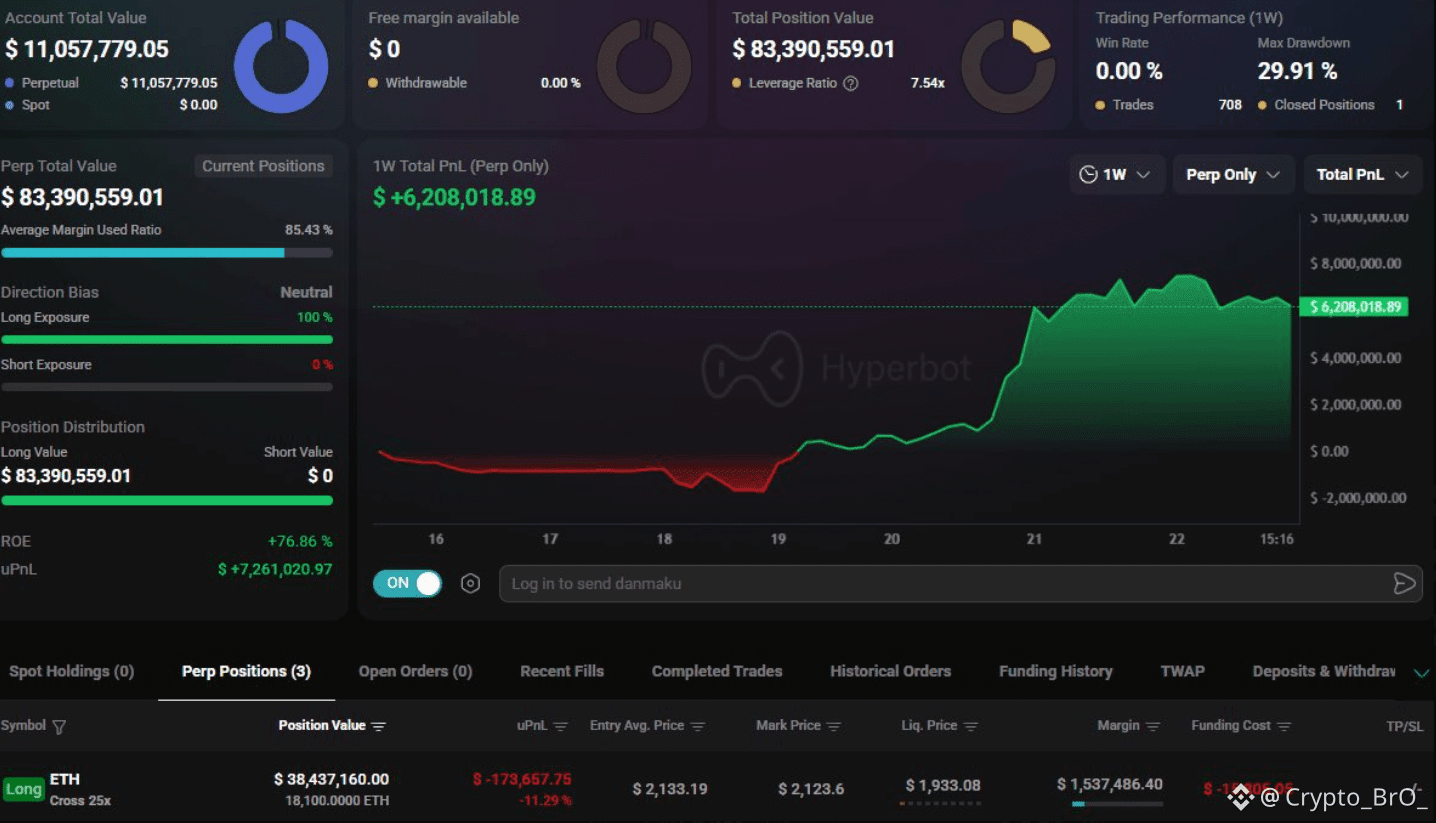Image resolution: width=1436 pixels, height=823 pixels.
Task: Click the ETH margin $ 1,537,486.40
Action: tap(1110, 784)
